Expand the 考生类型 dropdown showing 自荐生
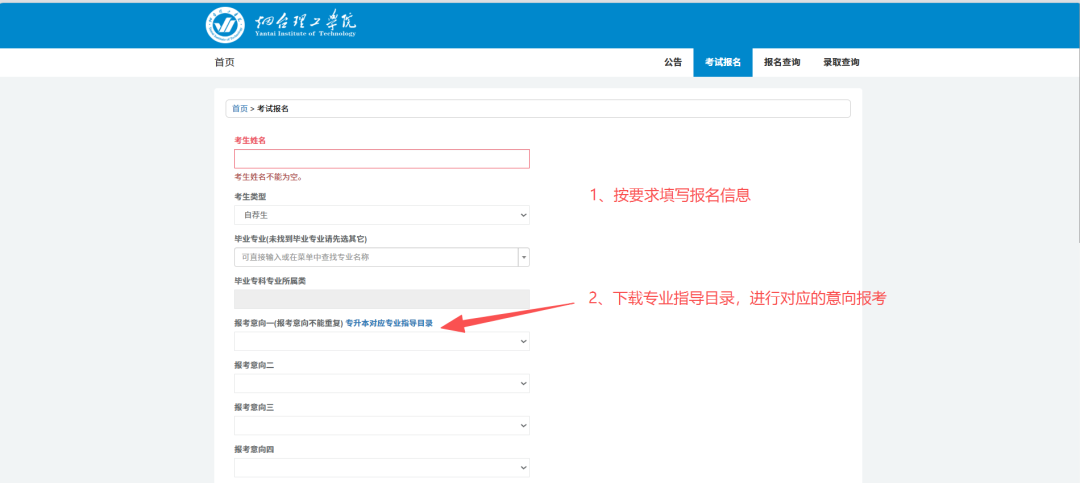This screenshot has height=483, width=1080. pyautogui.click(x=381, y=215)
